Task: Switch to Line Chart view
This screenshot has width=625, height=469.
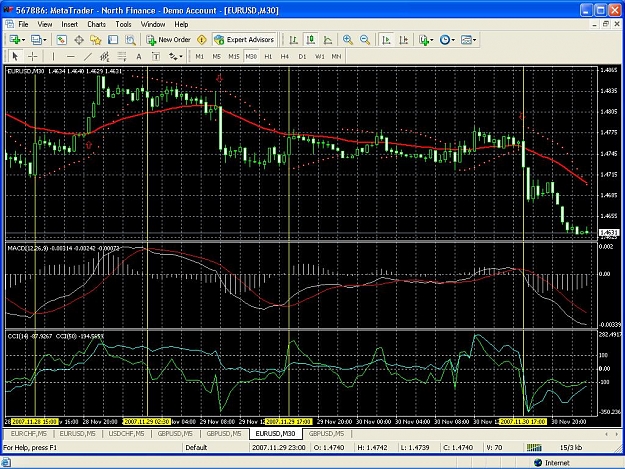Action: tap(328, 39)
